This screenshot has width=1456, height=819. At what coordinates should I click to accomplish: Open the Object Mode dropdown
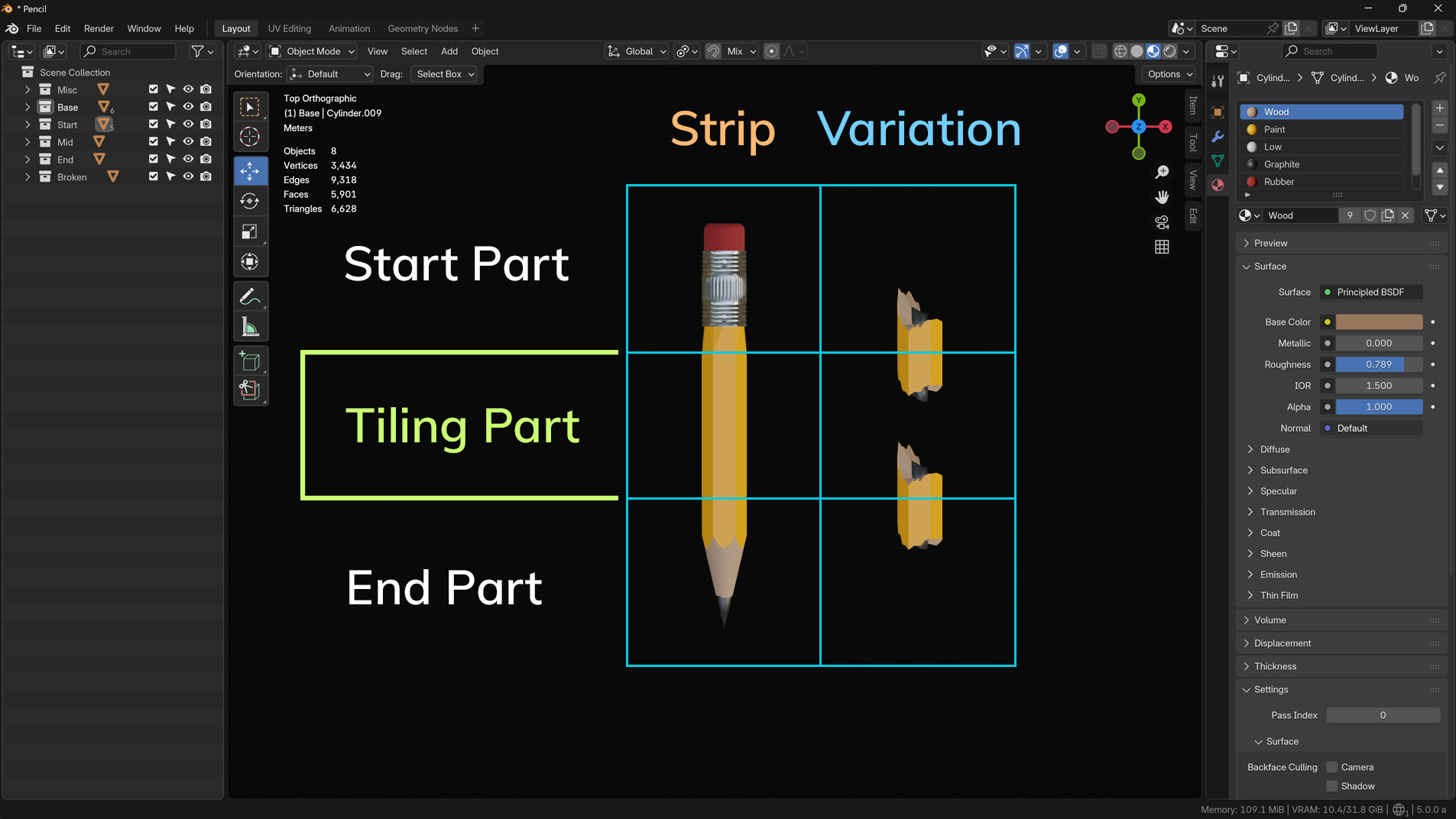pyautogui.click(x=313, y=51)
